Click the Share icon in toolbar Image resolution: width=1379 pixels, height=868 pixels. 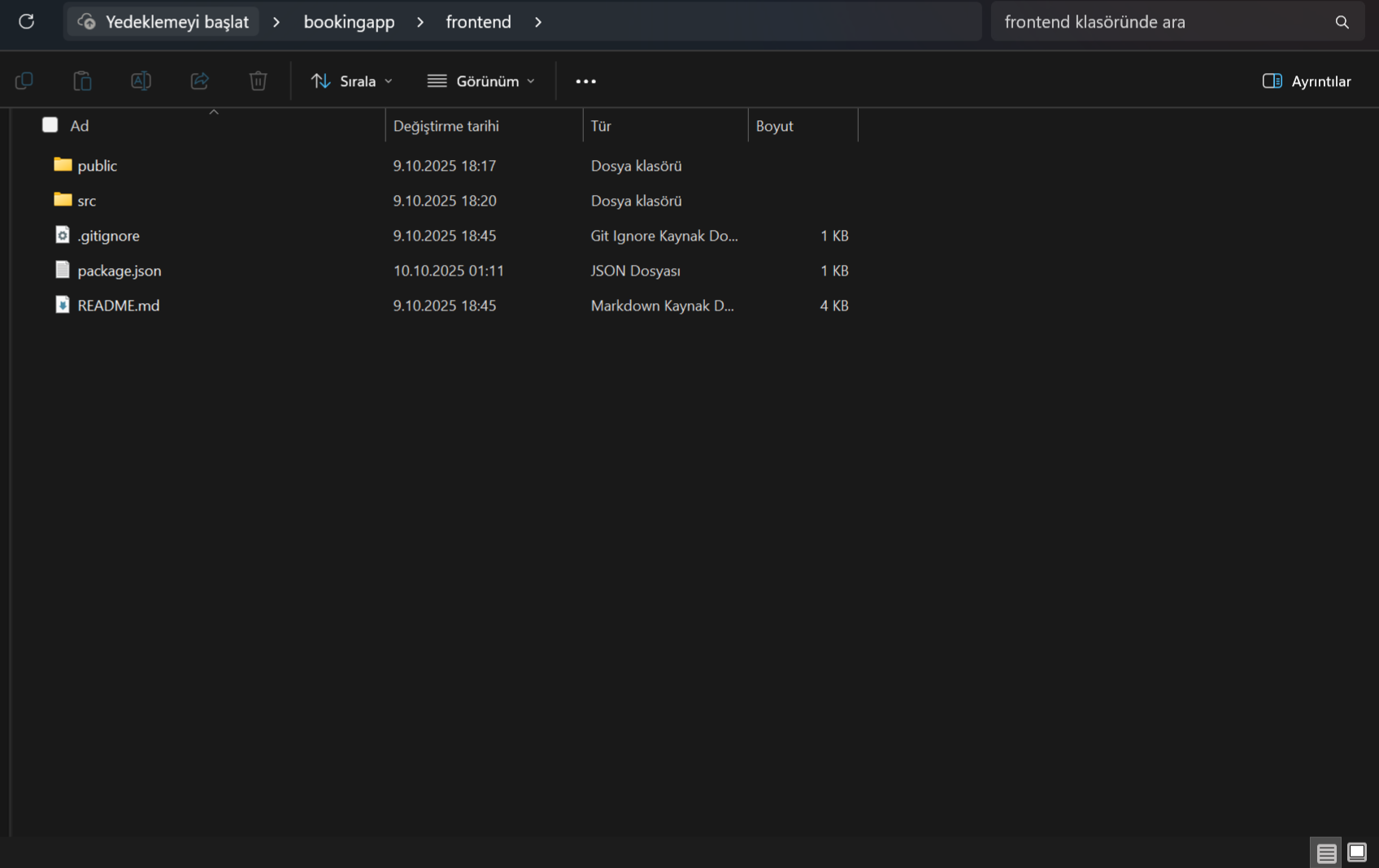pyautogui.click(x=199, y=80)
